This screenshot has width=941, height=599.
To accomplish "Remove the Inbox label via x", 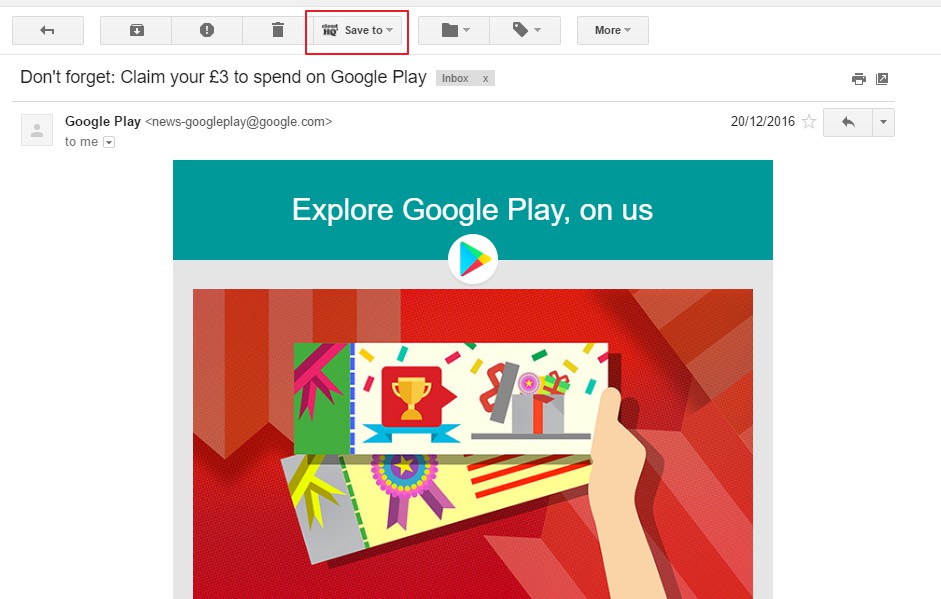I will (x=486, y=79).
